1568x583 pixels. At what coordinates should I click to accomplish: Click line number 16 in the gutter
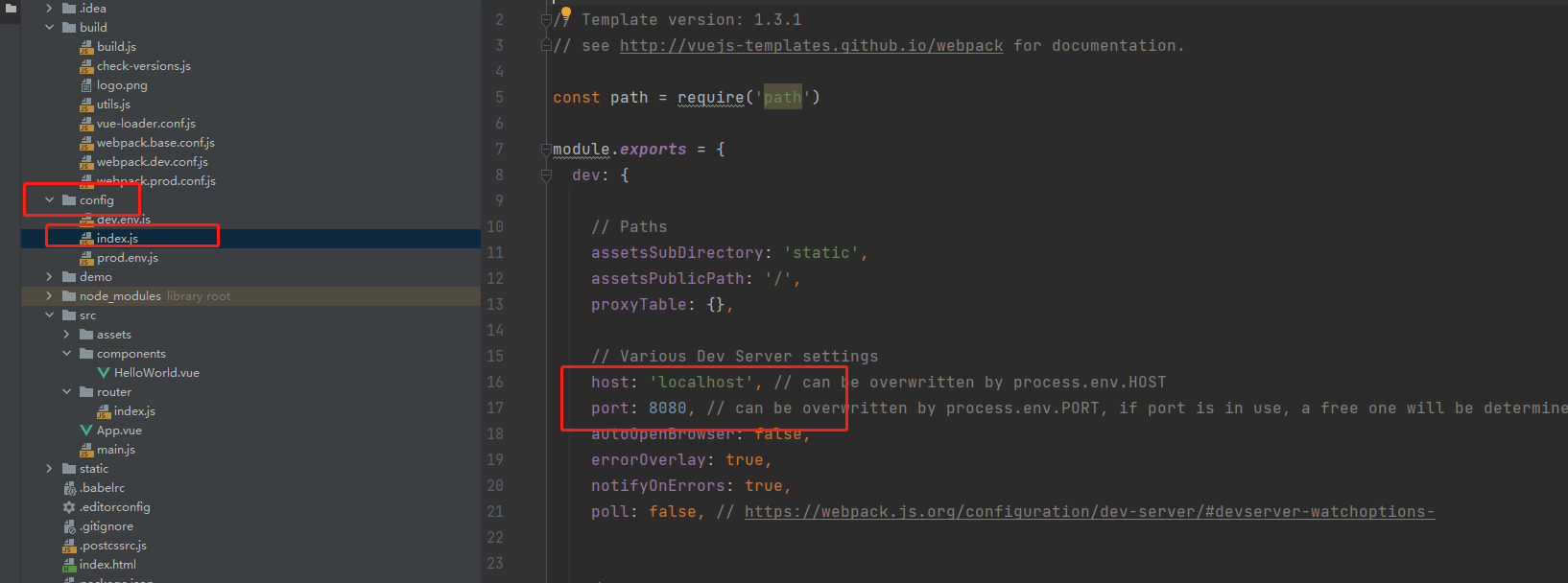[x=495, y=383]
